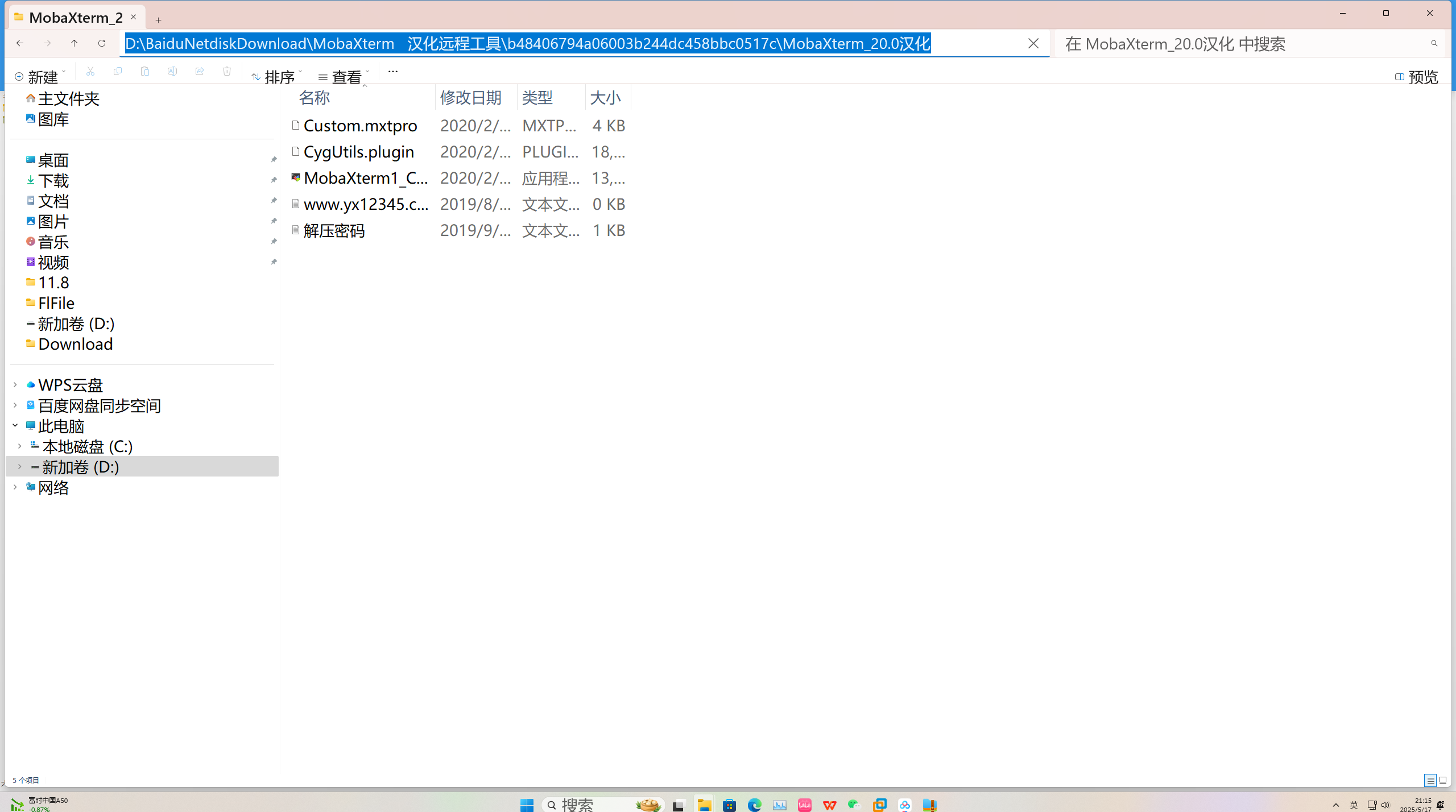Toggle the Preview pane
The height and width of the screenshot is (812, 1456).
(1416, 76)
